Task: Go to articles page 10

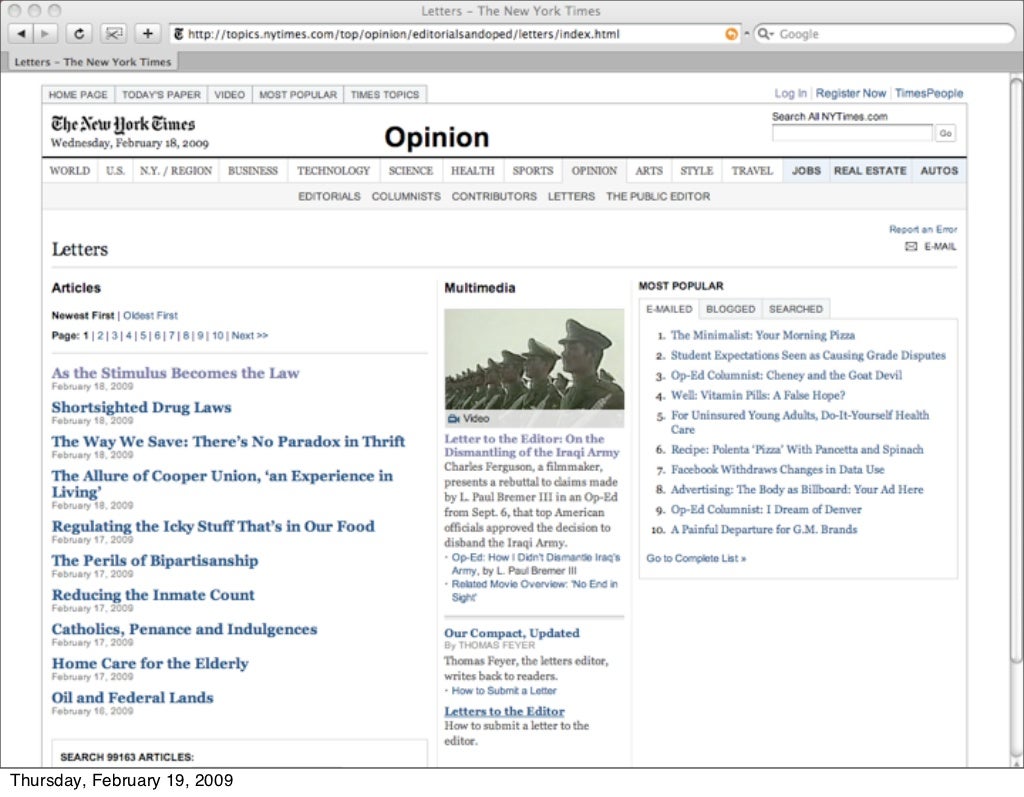Action: click(217, 336)
